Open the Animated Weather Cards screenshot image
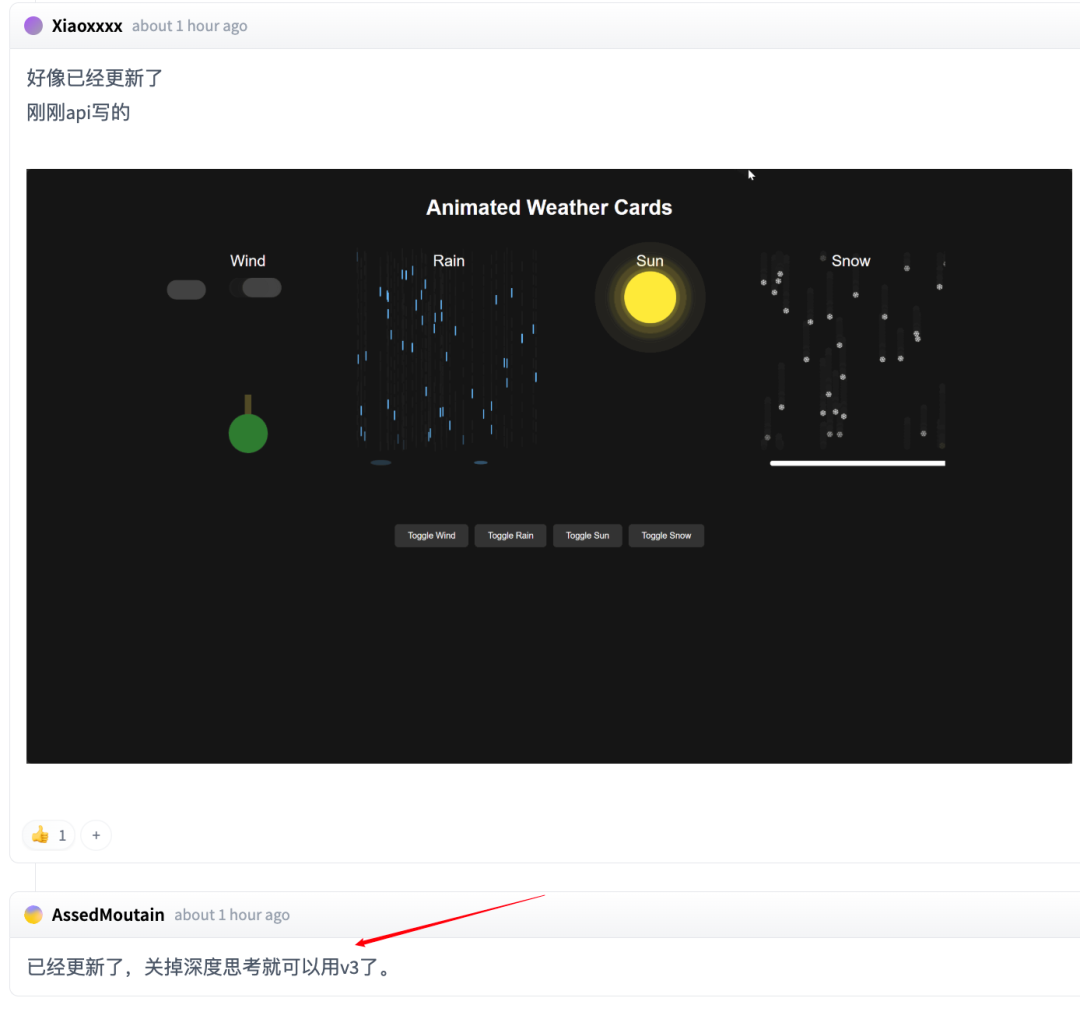Screen dimensions: 1080x1012 click(x=549, y=466)
